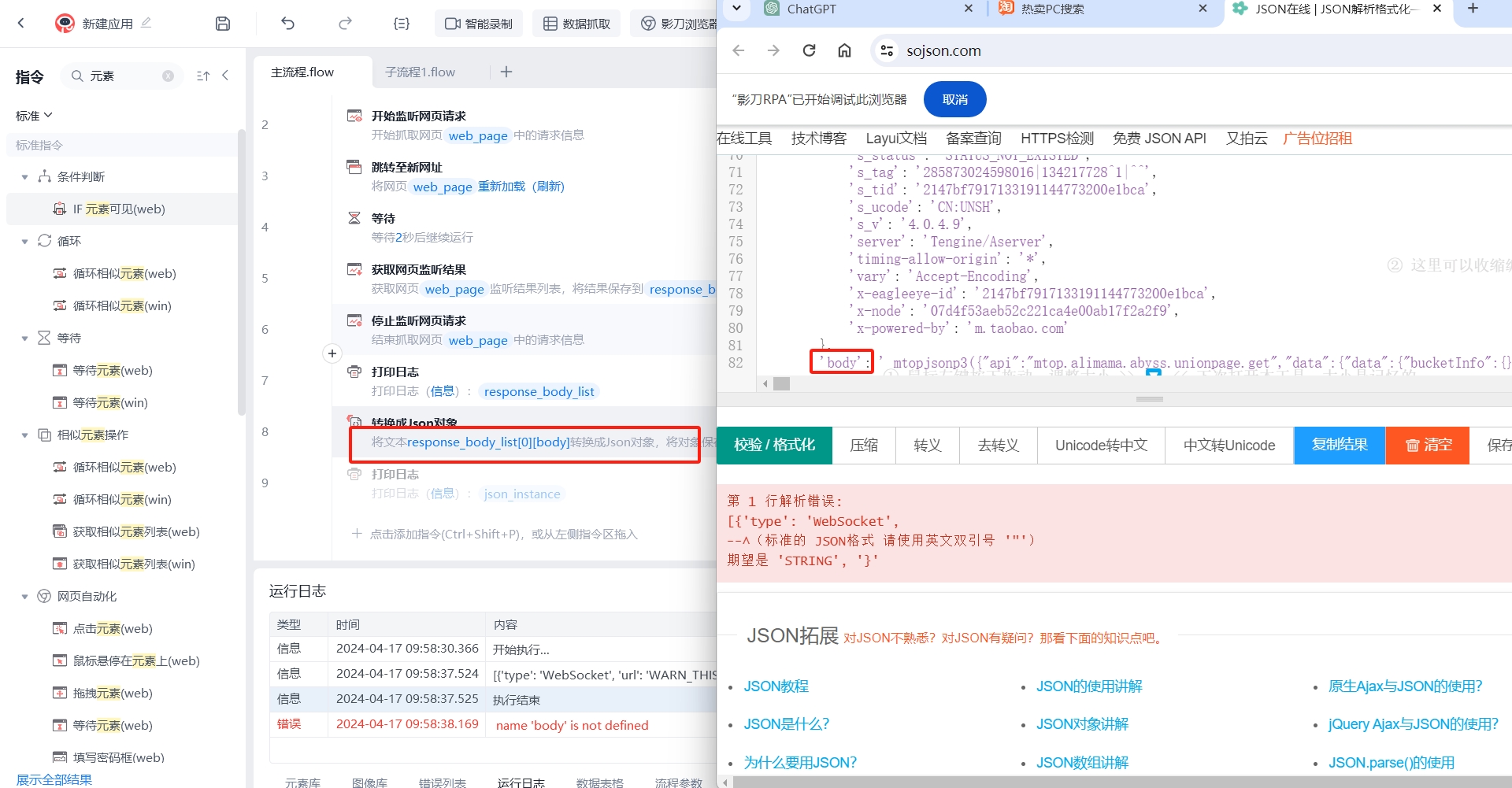Clear the search box with X icon

click(168, 76)
